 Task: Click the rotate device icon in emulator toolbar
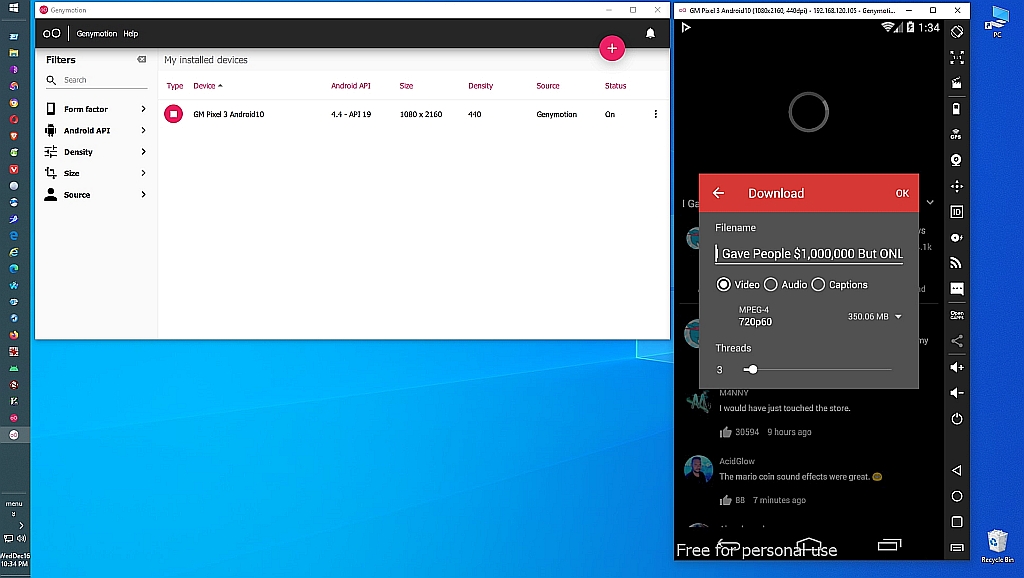pyautogui.click(x=957, y=31)
